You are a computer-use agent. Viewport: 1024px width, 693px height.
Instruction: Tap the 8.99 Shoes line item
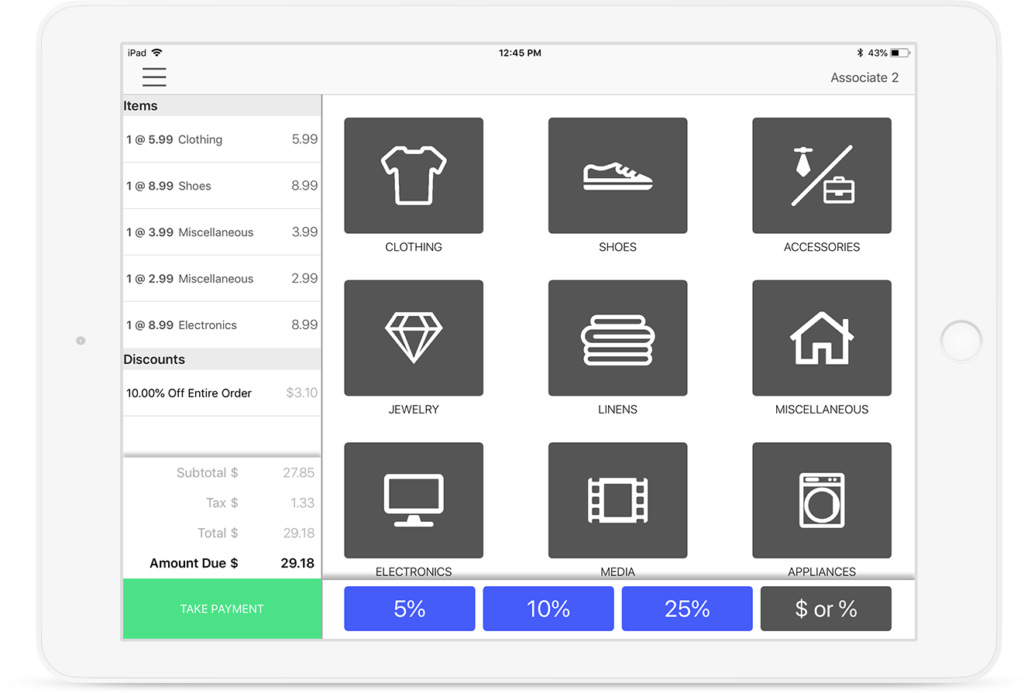tap(220, 185)
